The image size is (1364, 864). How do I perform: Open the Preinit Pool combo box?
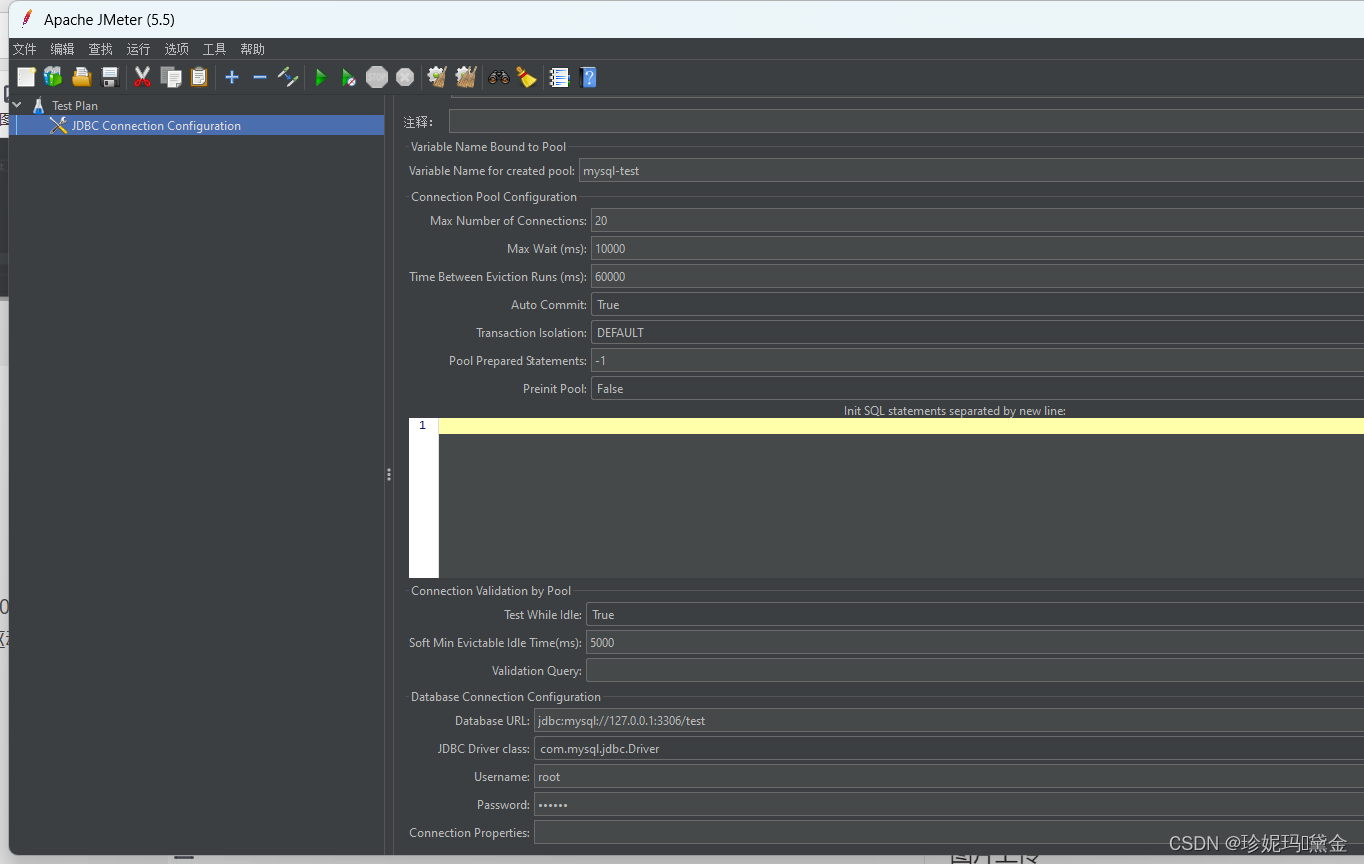(x=977, y=388)
